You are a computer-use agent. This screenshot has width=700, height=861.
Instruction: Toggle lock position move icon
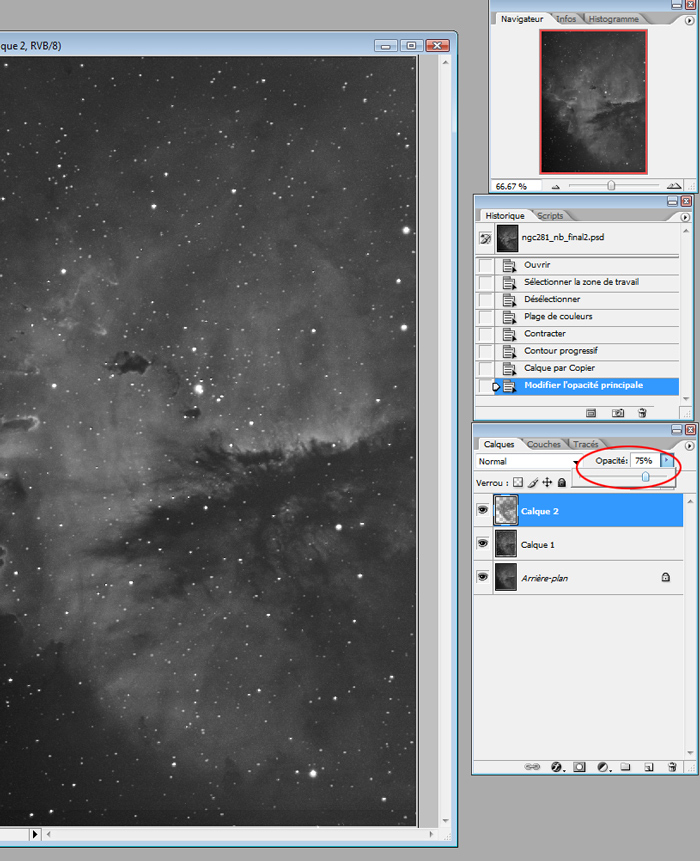click(547, 483)
